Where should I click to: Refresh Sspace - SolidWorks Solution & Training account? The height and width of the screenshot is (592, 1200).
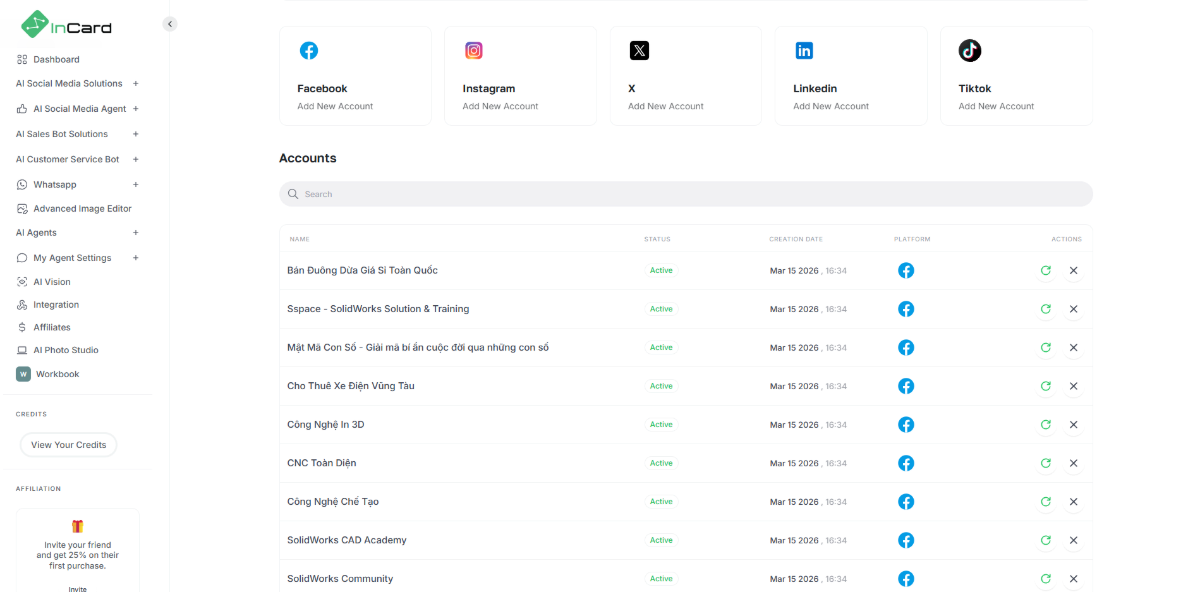[1045, 309]
